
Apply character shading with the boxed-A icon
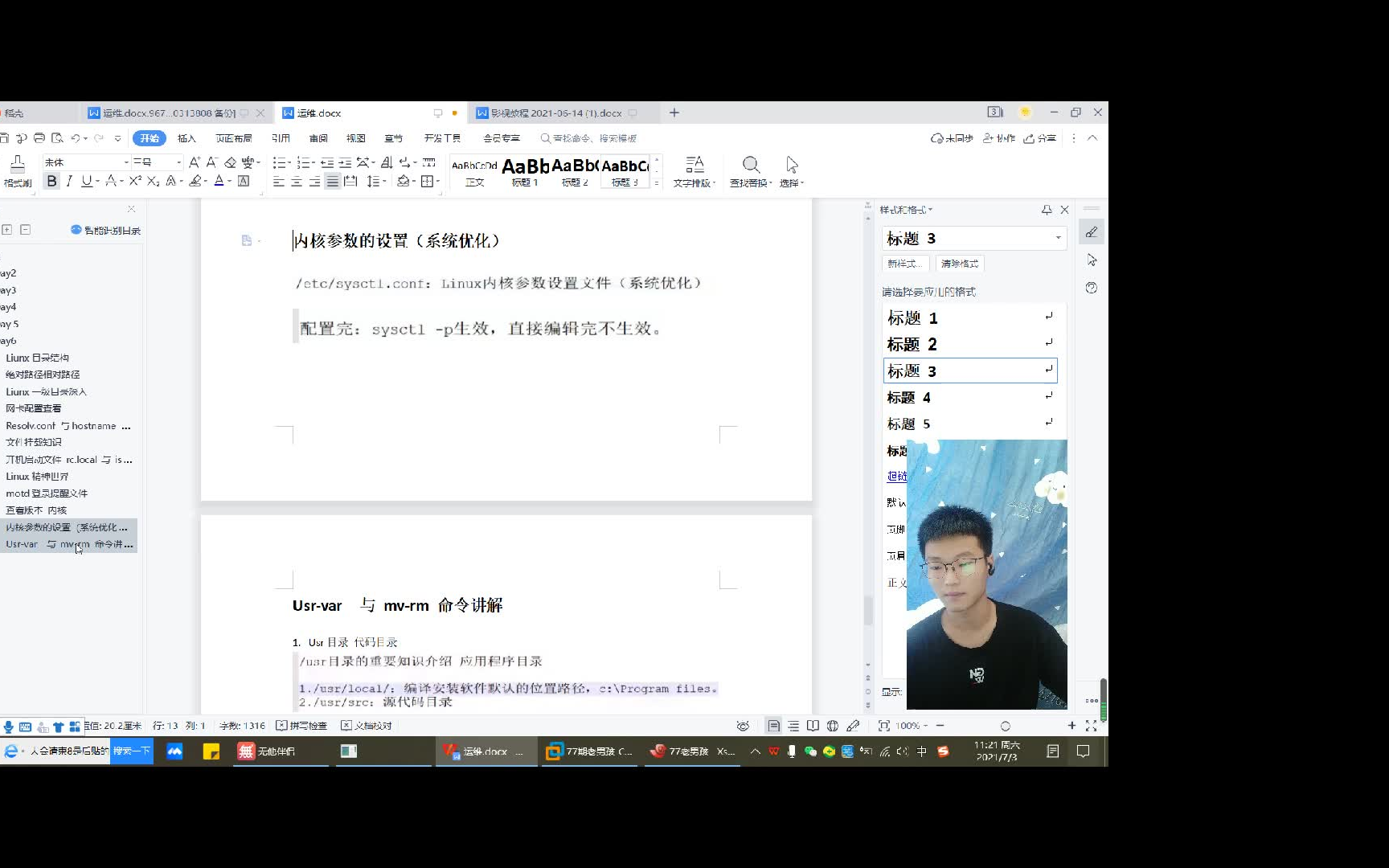point(244,181)
